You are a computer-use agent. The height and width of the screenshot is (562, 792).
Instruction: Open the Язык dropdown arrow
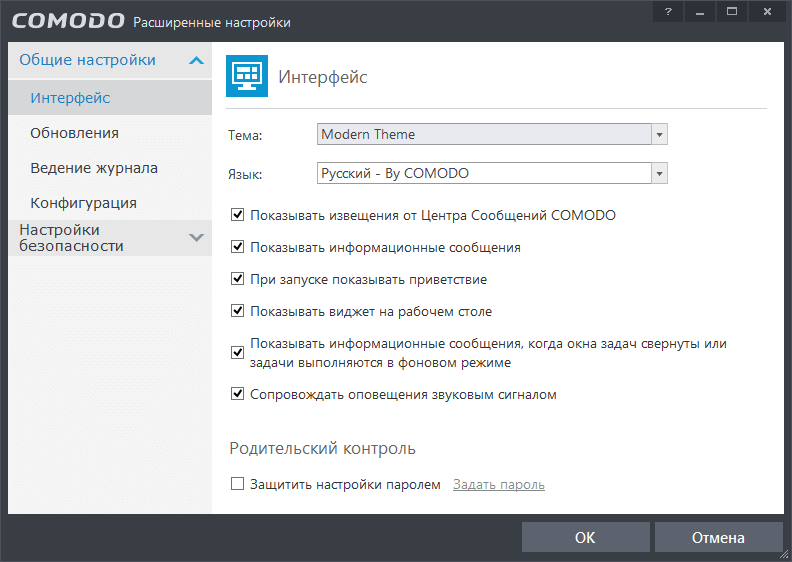click(659, 173)
